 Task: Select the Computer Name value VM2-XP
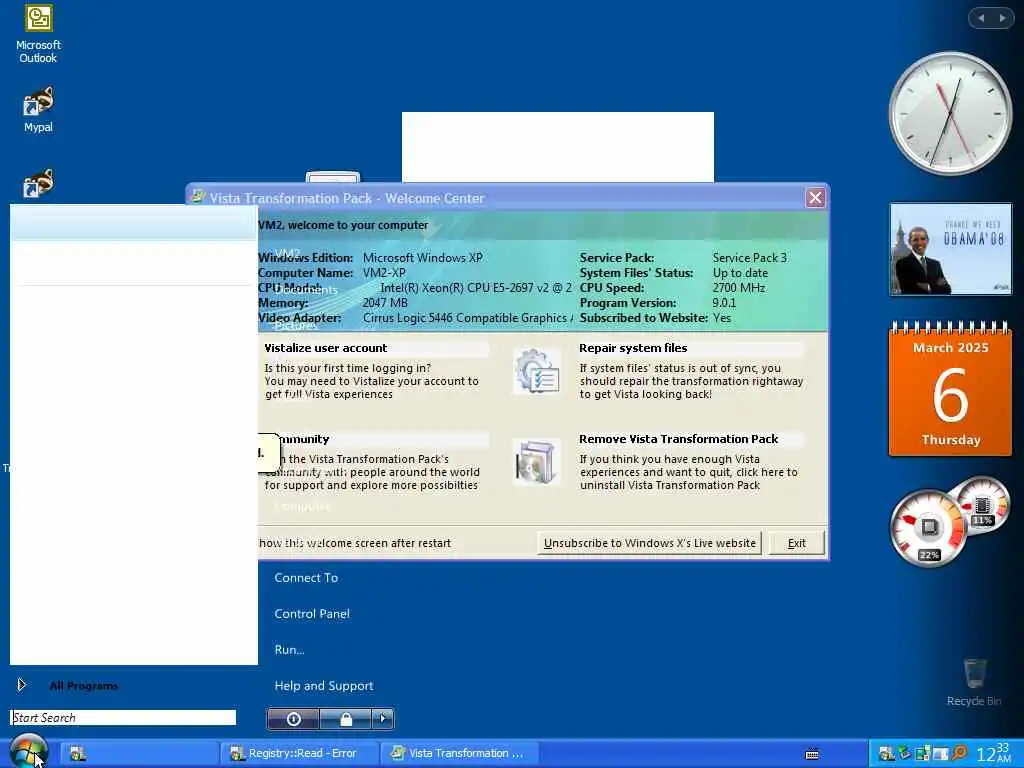pos(384,273)
